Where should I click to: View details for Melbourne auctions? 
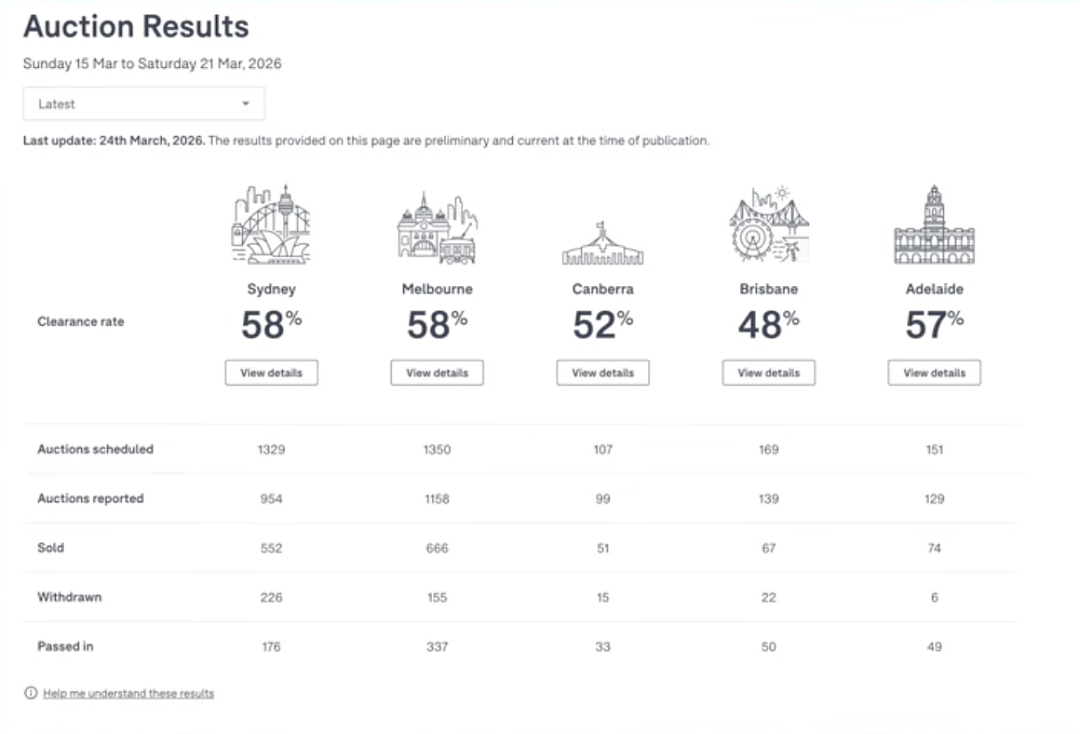pos(437,373)
